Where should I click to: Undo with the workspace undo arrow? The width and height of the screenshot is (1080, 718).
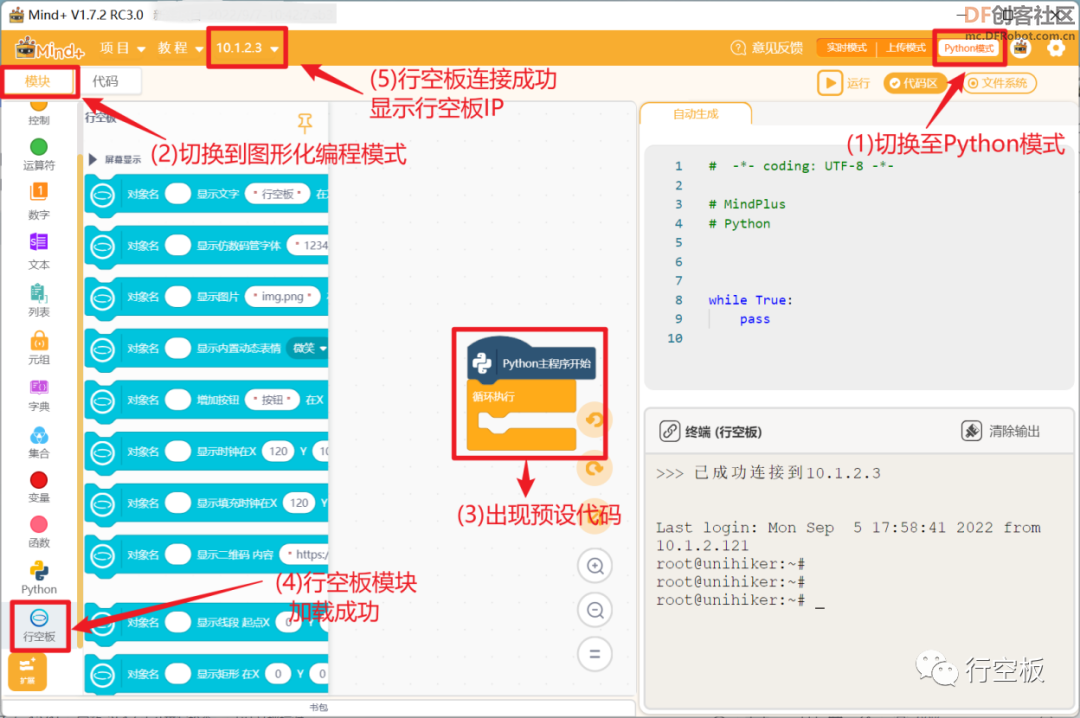tap(594, 419)
